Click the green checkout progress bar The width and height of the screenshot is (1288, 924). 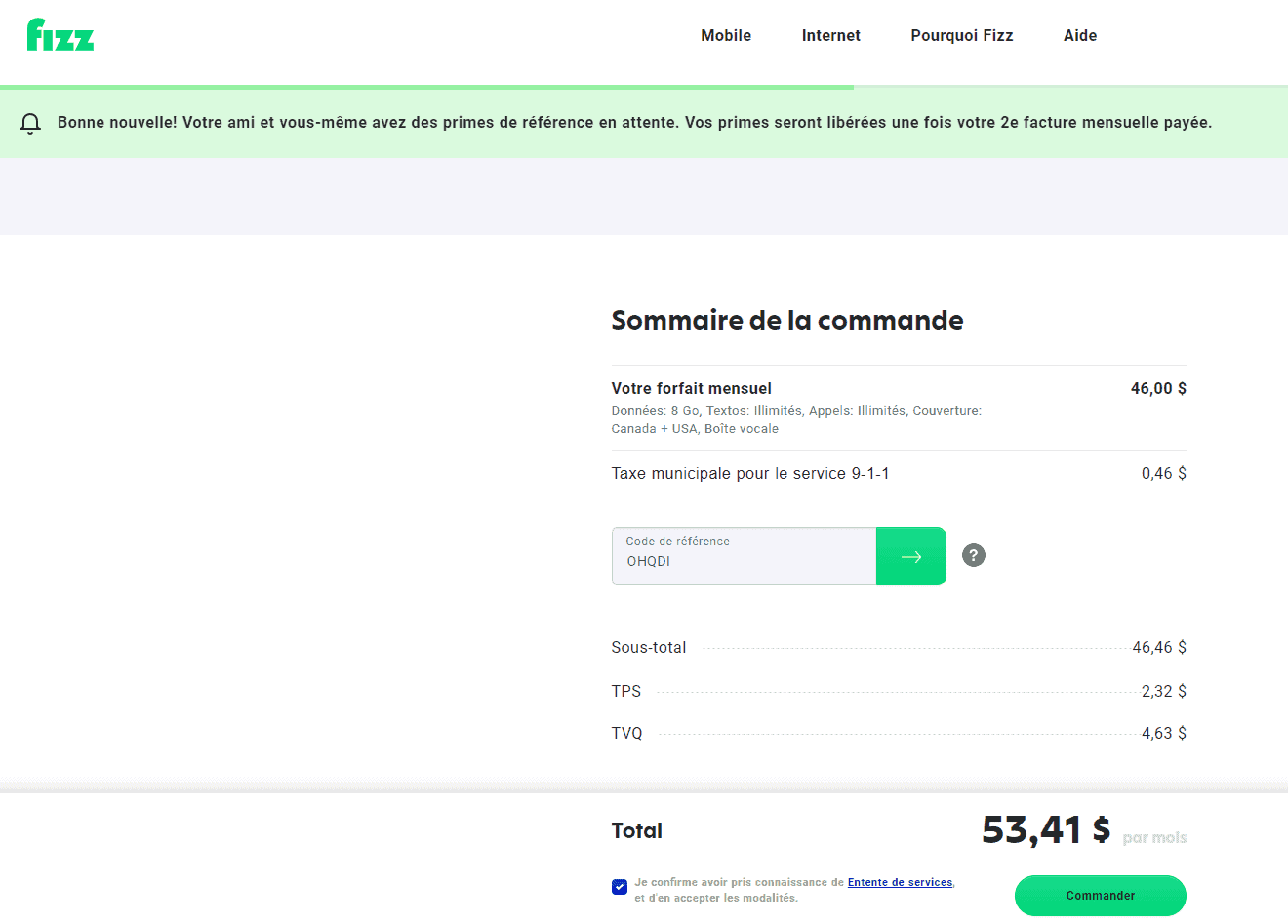point(426,87)
